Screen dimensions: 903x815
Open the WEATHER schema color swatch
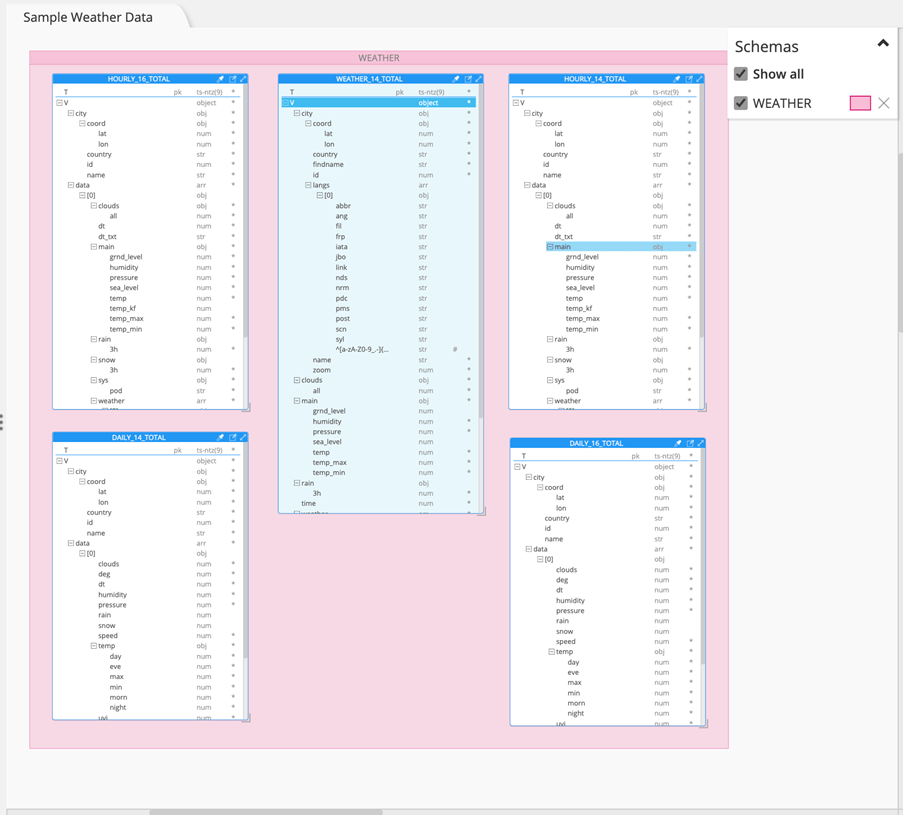click(858, 103)
